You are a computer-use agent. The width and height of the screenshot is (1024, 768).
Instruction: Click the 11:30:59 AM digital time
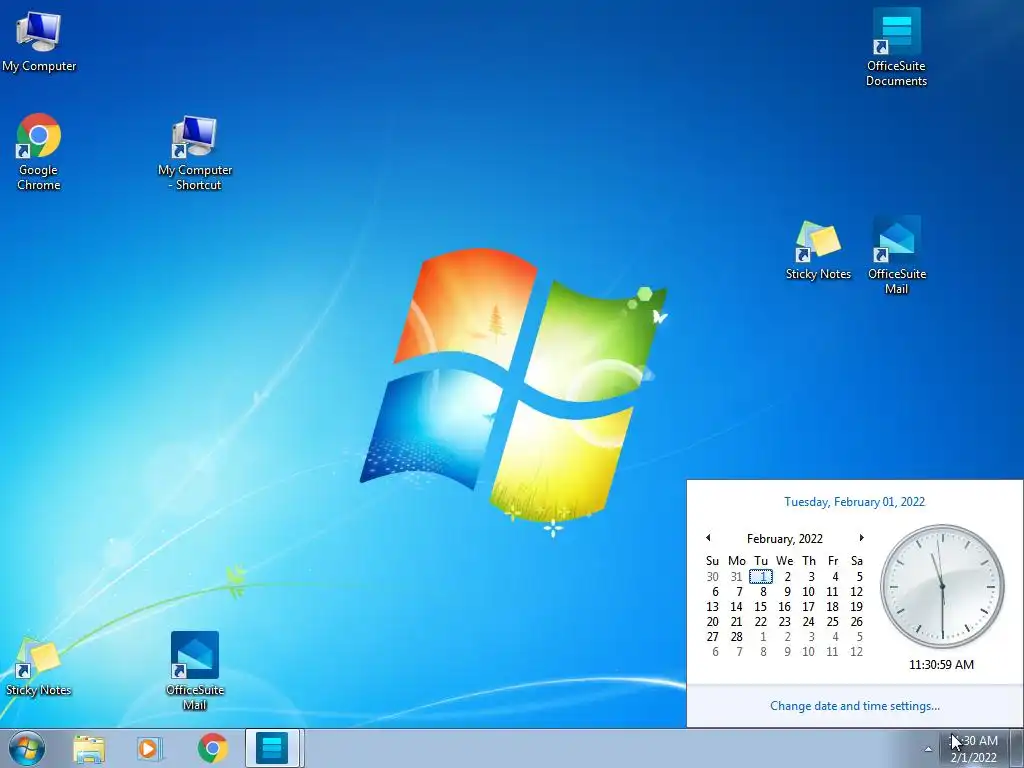941,665
